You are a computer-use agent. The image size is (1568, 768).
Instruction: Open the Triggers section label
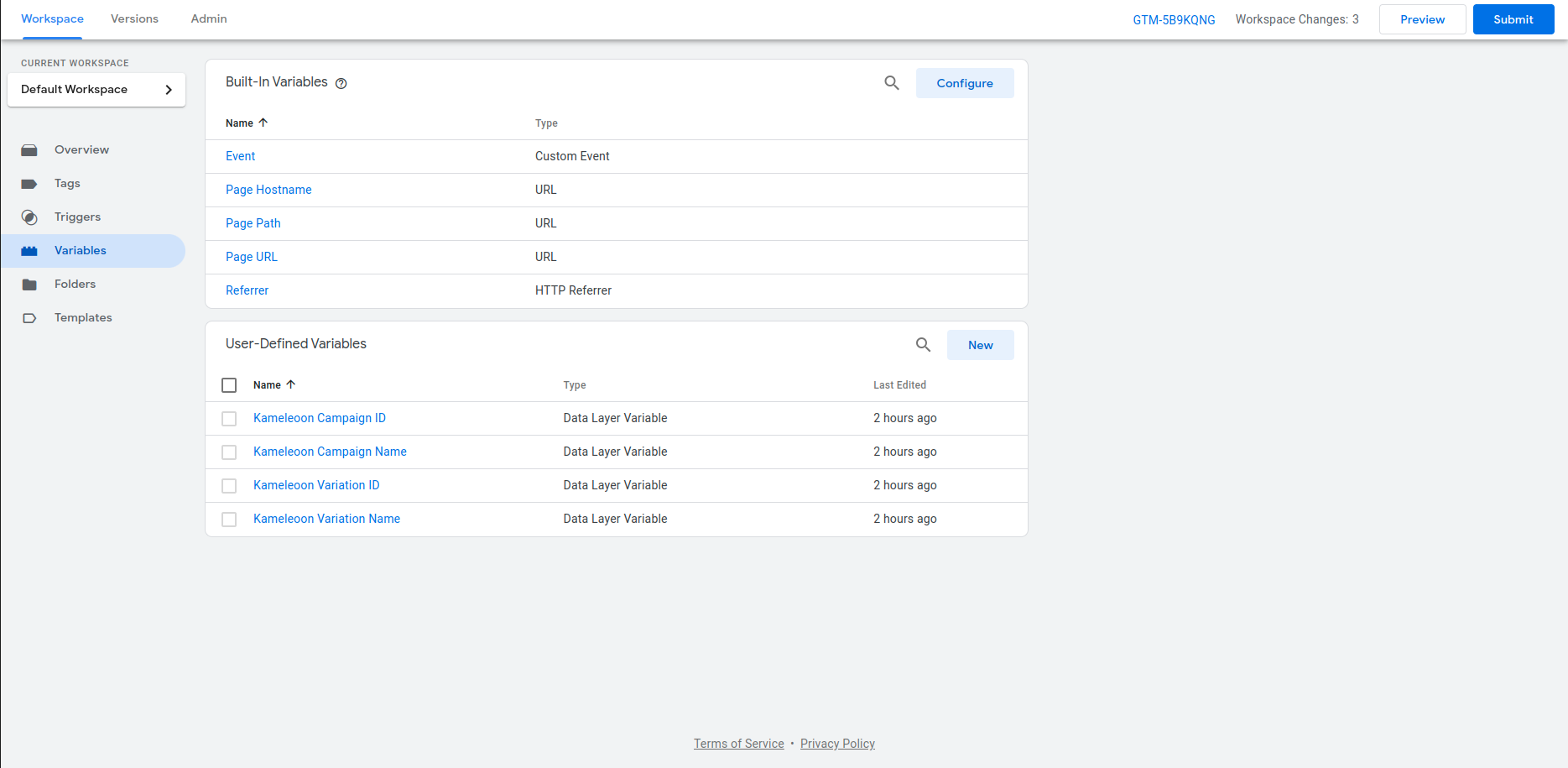(x=77, y=217)
